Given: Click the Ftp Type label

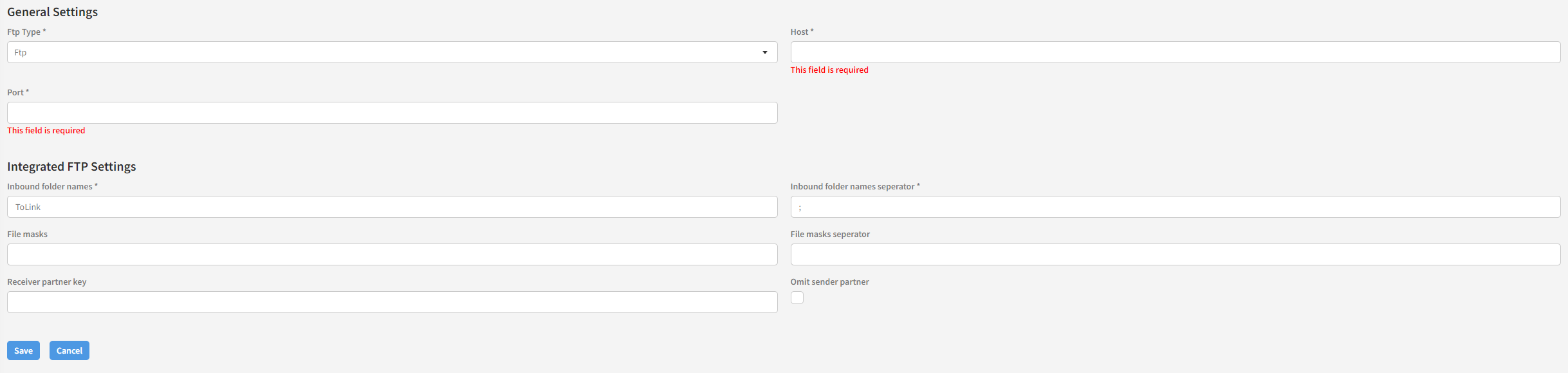Looking at the screenshot, I should (x=24, y=32).
